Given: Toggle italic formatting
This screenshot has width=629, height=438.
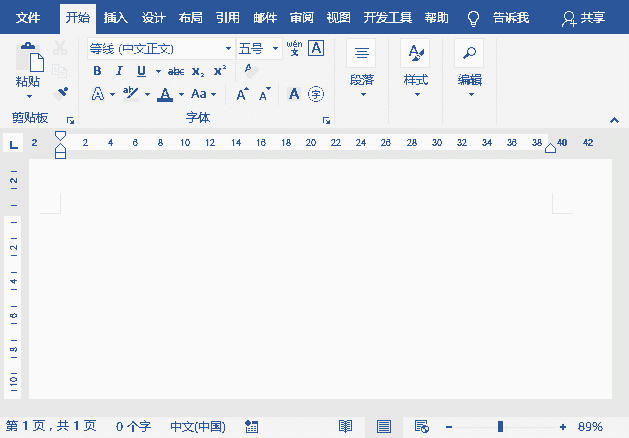Looking at the screenshot, I should click(119, 71).
